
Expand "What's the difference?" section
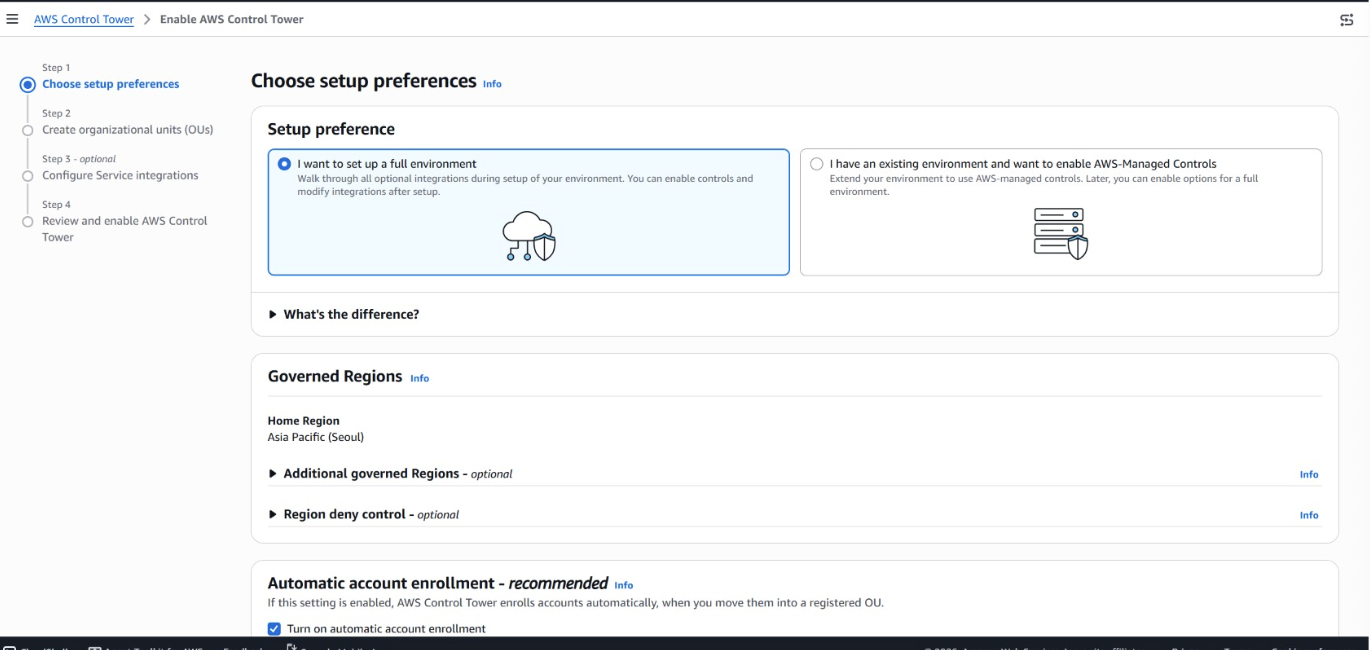click(344, 314)
